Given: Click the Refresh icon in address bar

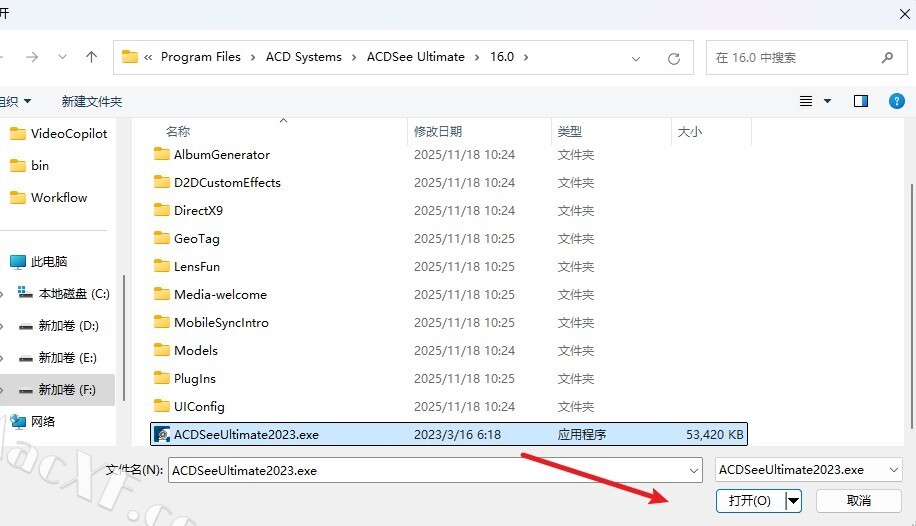Looking at the screenshot, I should click(x=675, y=58).
